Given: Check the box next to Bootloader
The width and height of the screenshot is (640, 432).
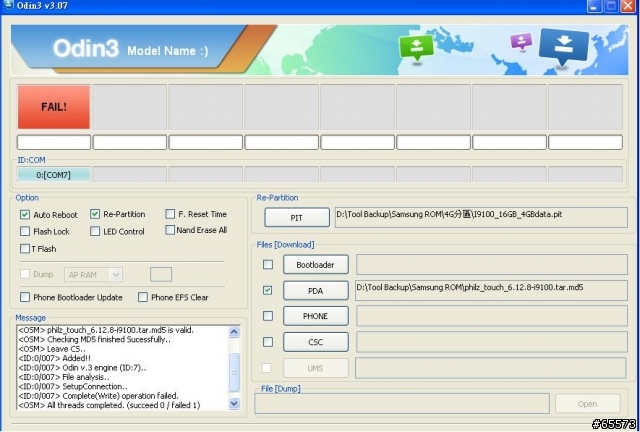Looking at the screenshot, I should point(267,264).
